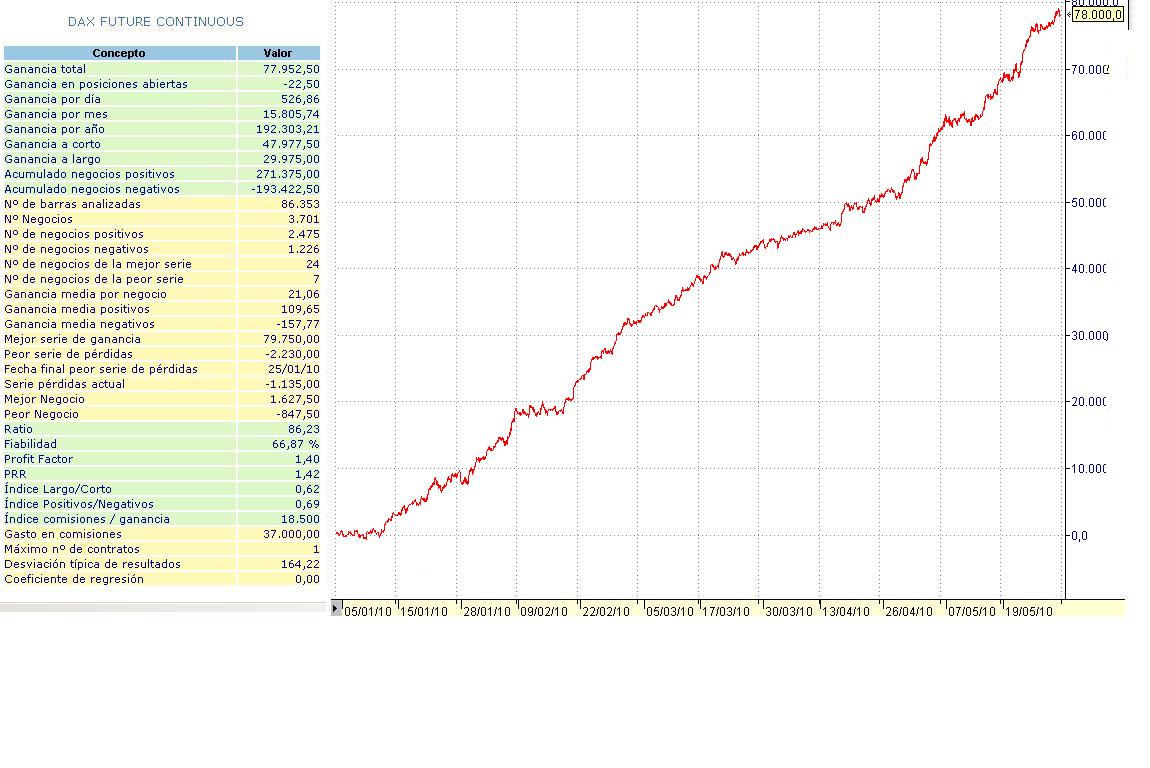
Task: Click the value 109,65
Action: (300, 309)
